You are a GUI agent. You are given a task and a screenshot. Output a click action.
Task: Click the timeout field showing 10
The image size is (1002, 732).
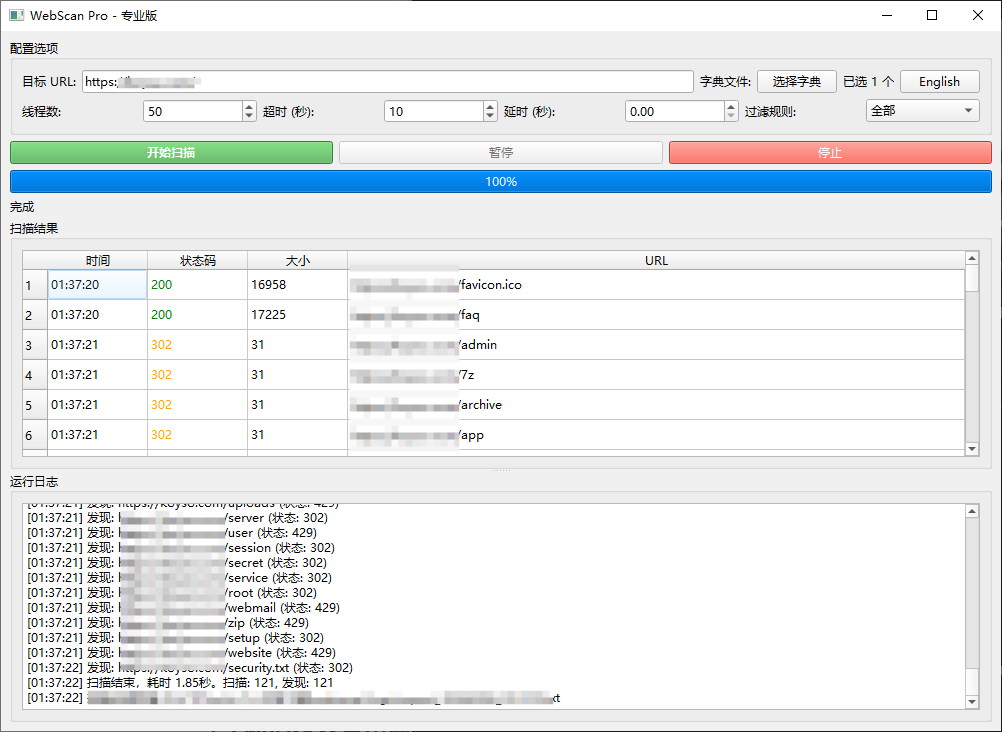click(434, 111)
